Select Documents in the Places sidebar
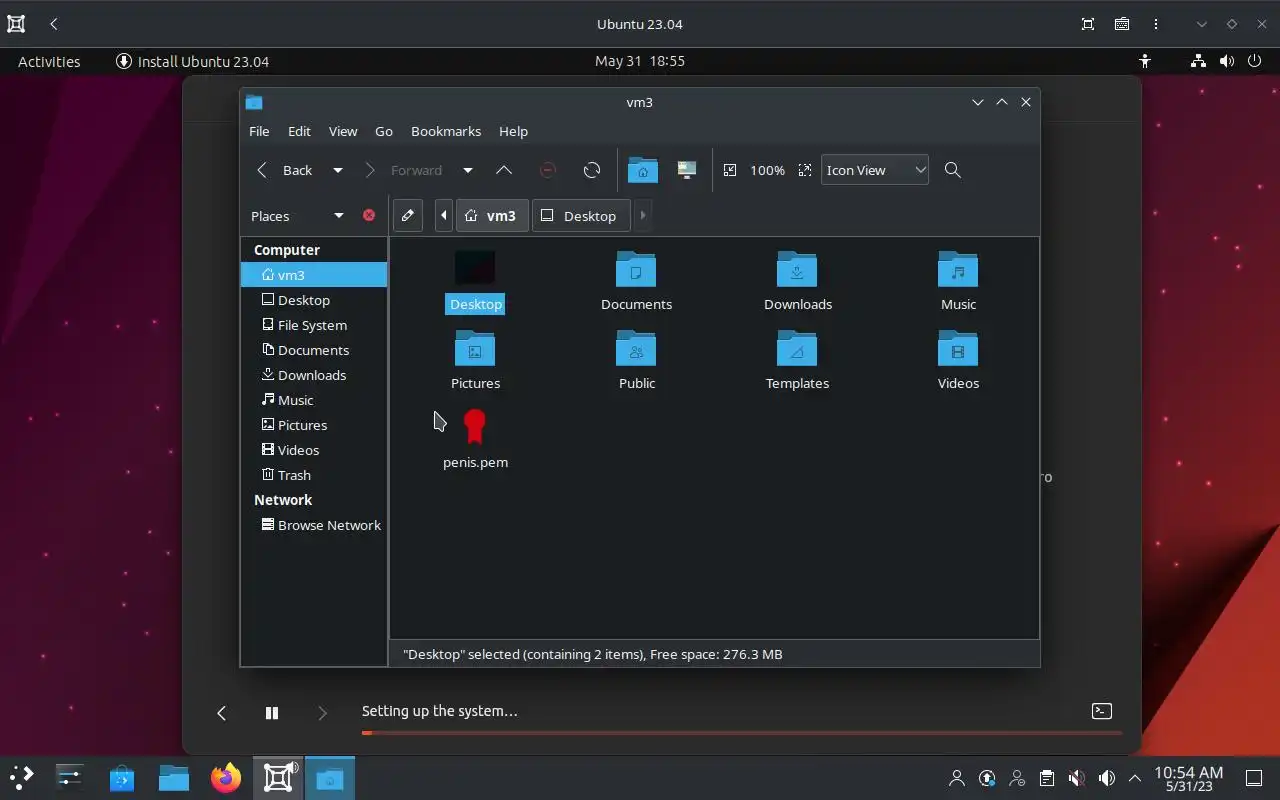 tap(314, 350)
